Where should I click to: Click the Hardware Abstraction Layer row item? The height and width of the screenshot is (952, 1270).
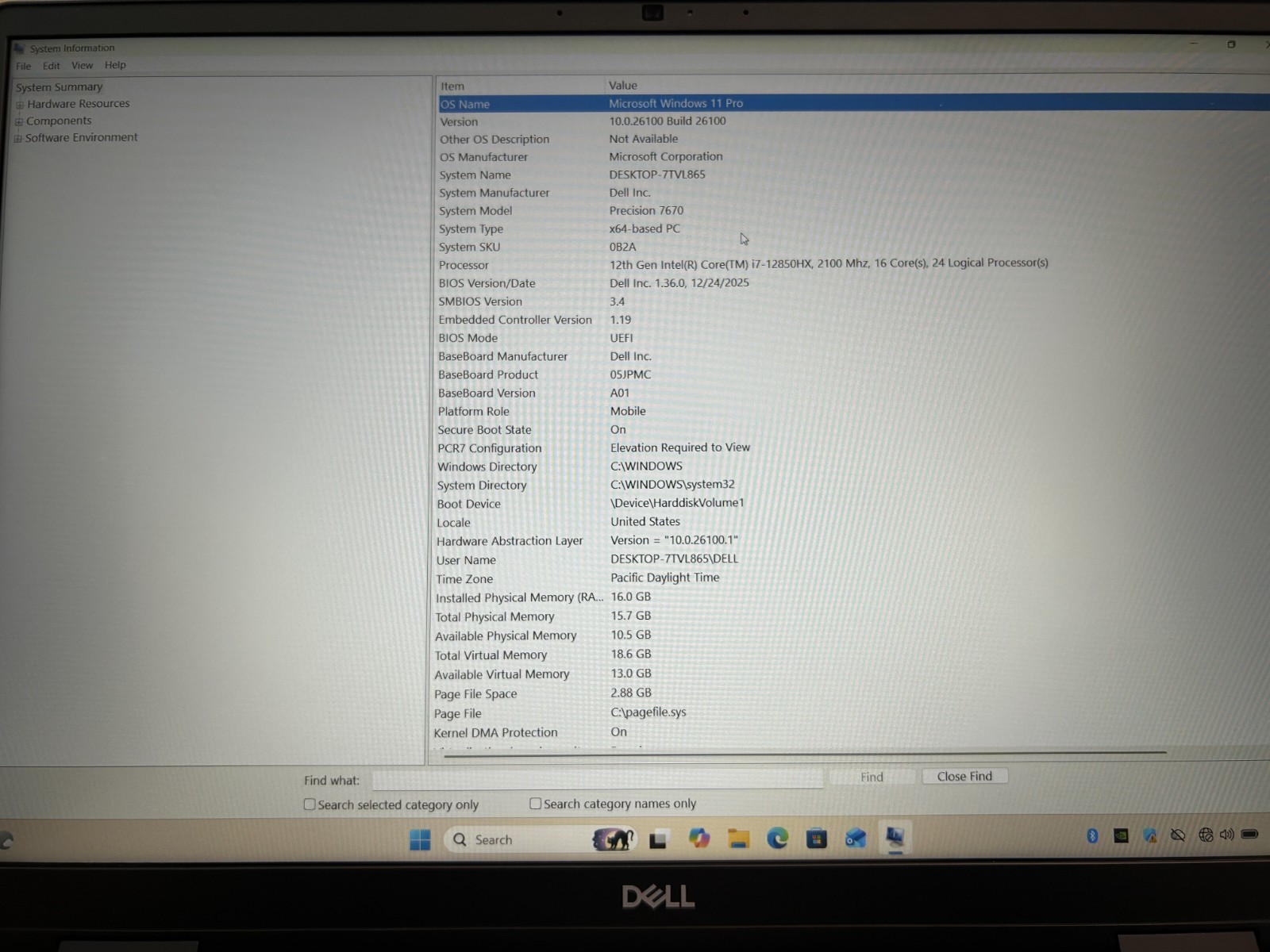[x=510, y=541]
